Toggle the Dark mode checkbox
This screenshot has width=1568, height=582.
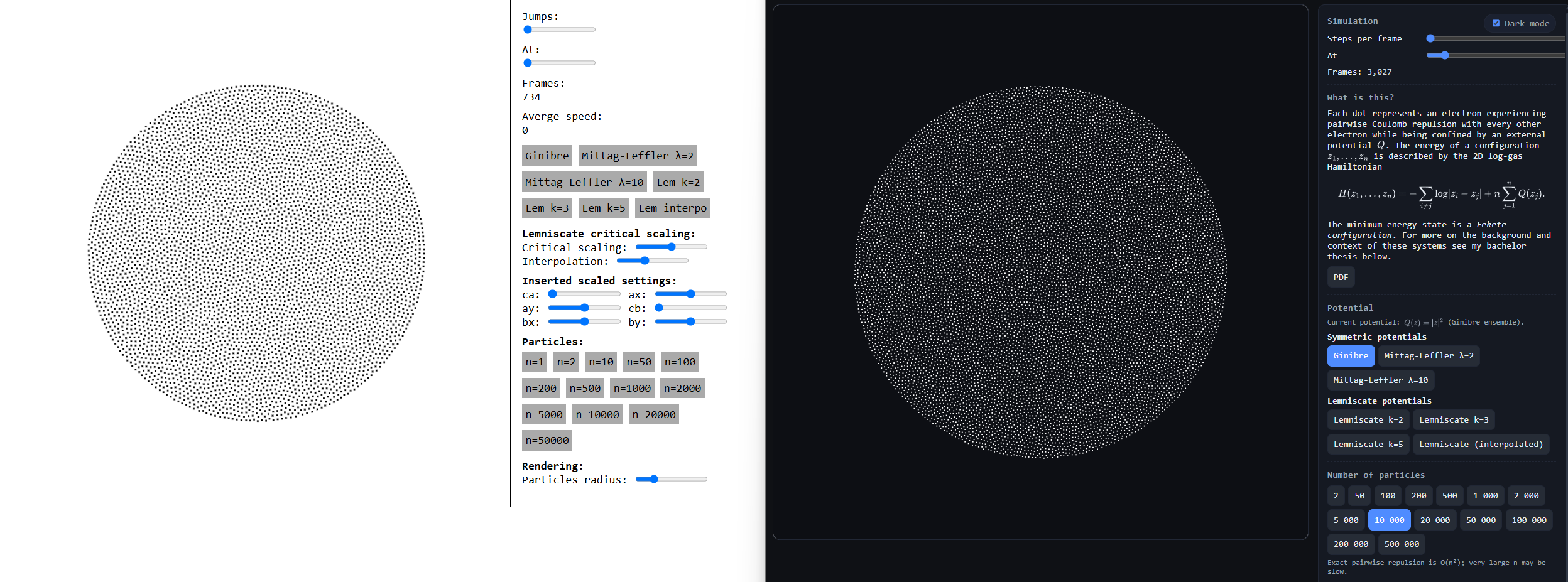pyautogui.click(x=1496, y=23)
